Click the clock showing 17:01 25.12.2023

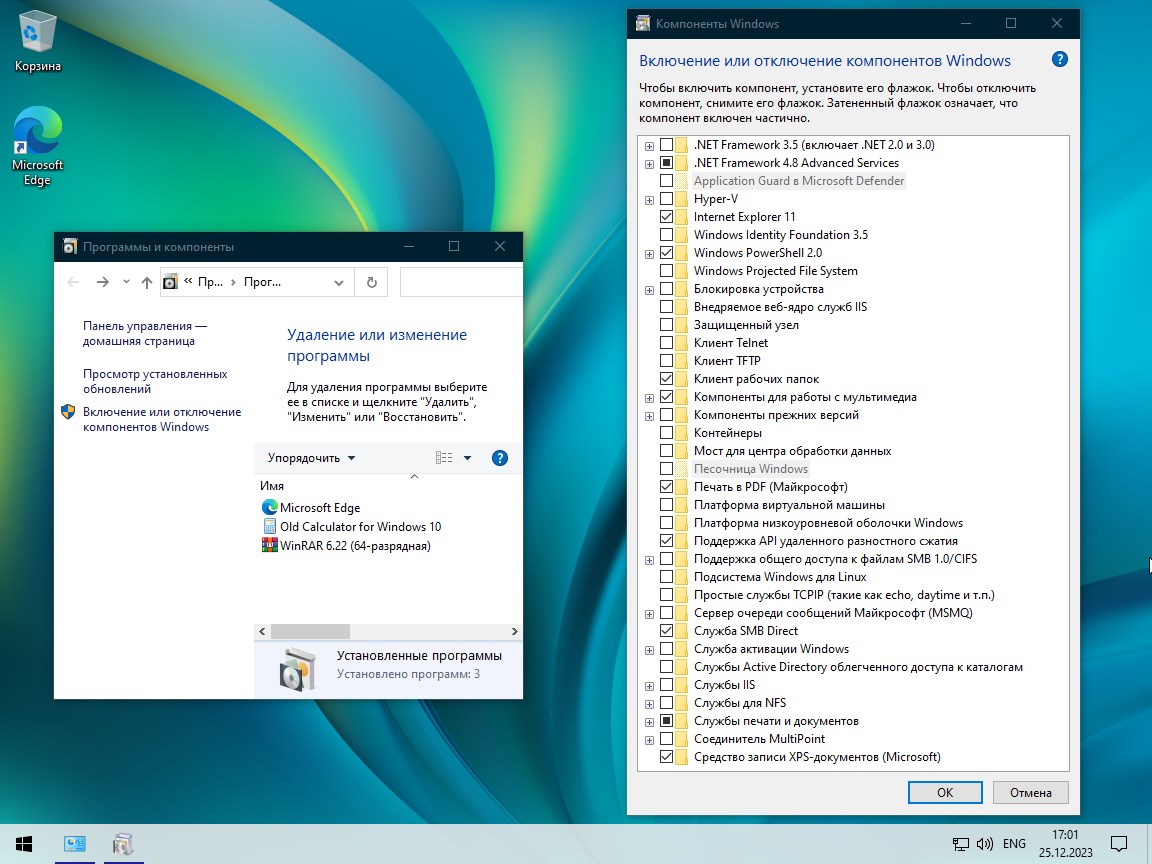[x=1065, y=843]
